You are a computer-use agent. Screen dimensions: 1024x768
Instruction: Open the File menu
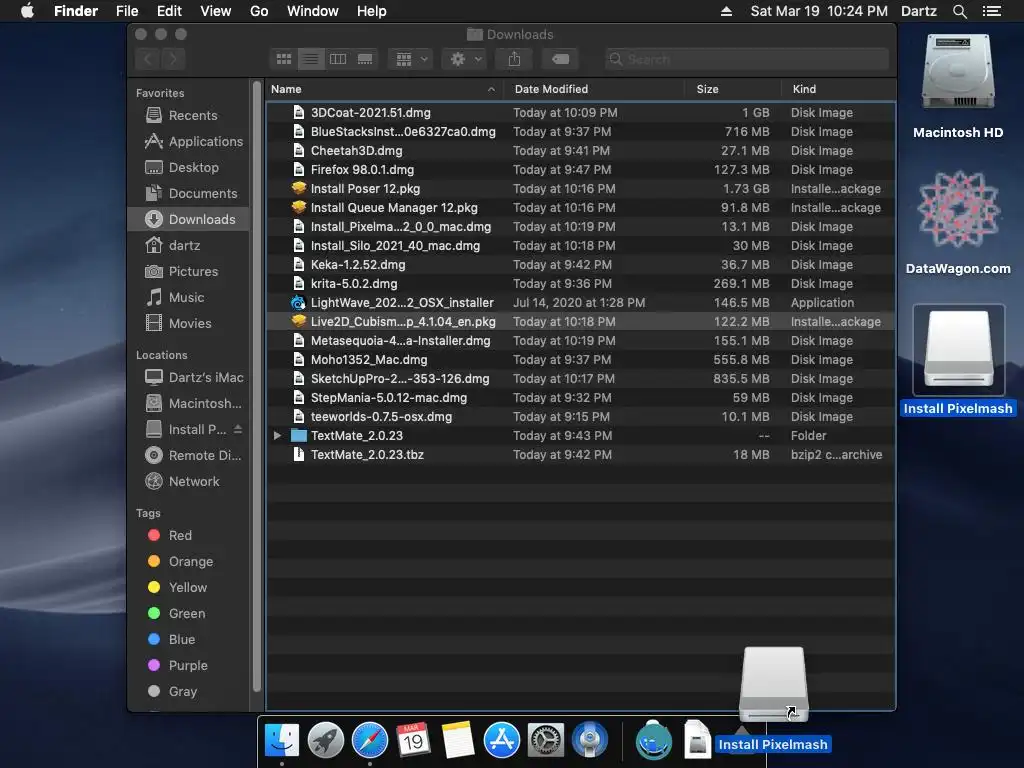click(x=127, y=11)
